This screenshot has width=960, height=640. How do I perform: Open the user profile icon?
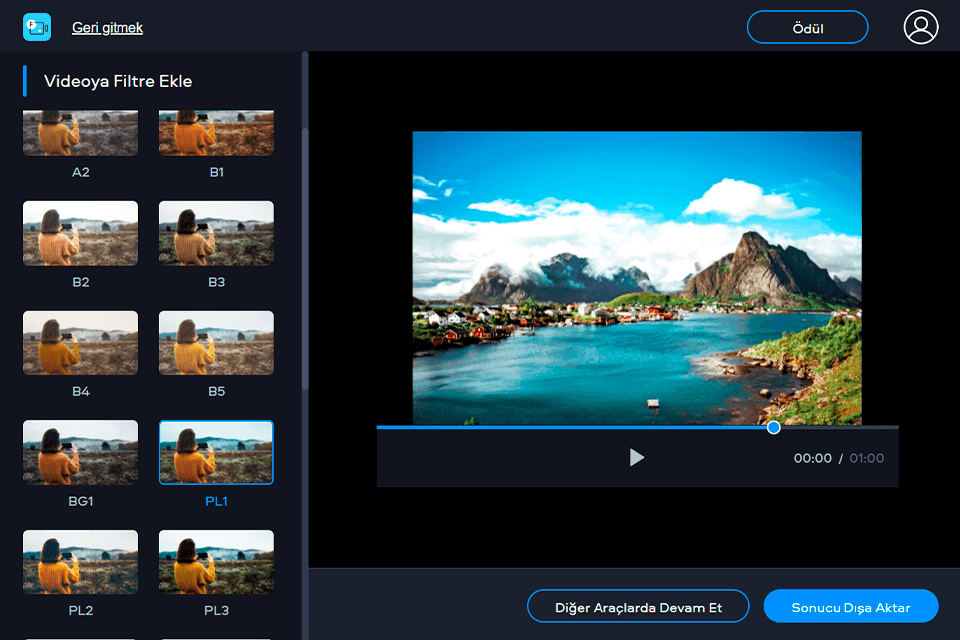pos(921,27)
